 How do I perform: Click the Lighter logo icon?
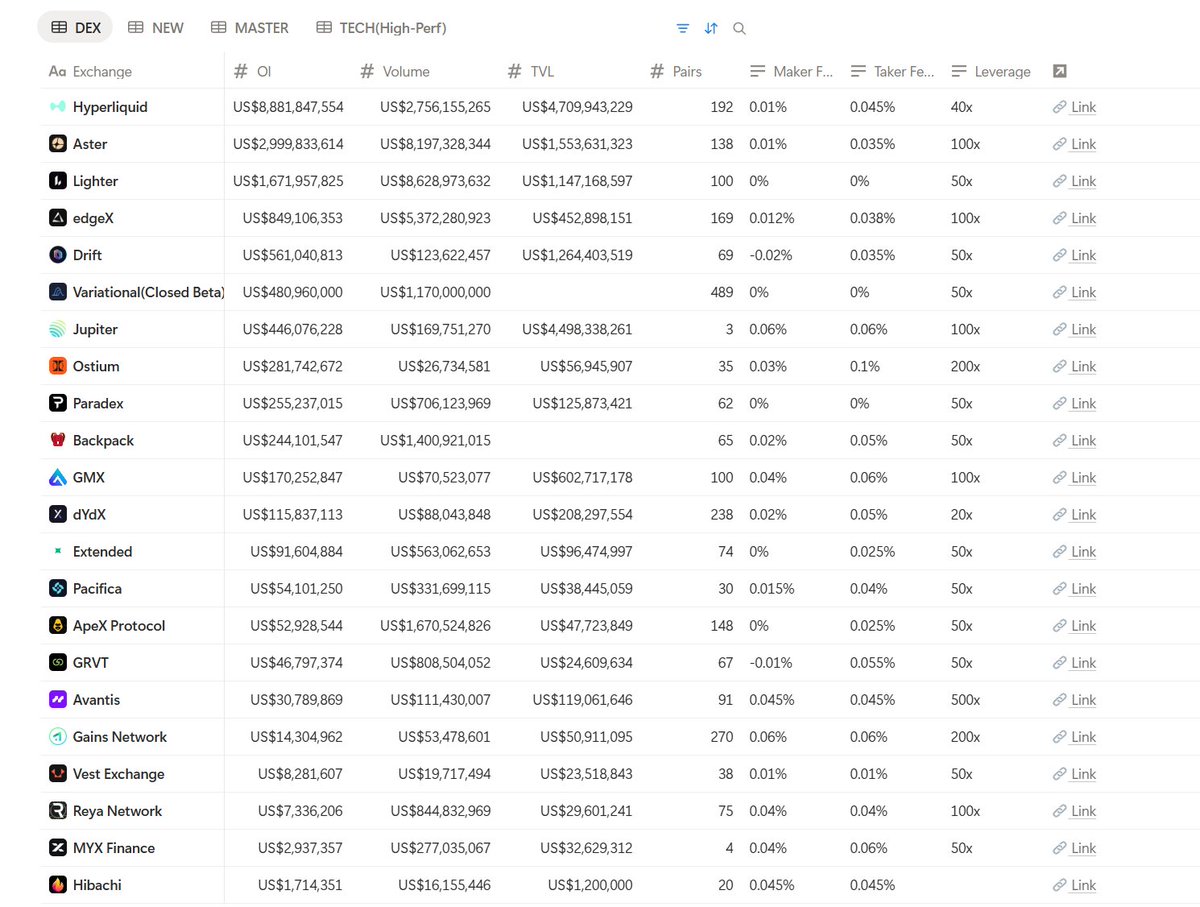(x=58, y=181)
